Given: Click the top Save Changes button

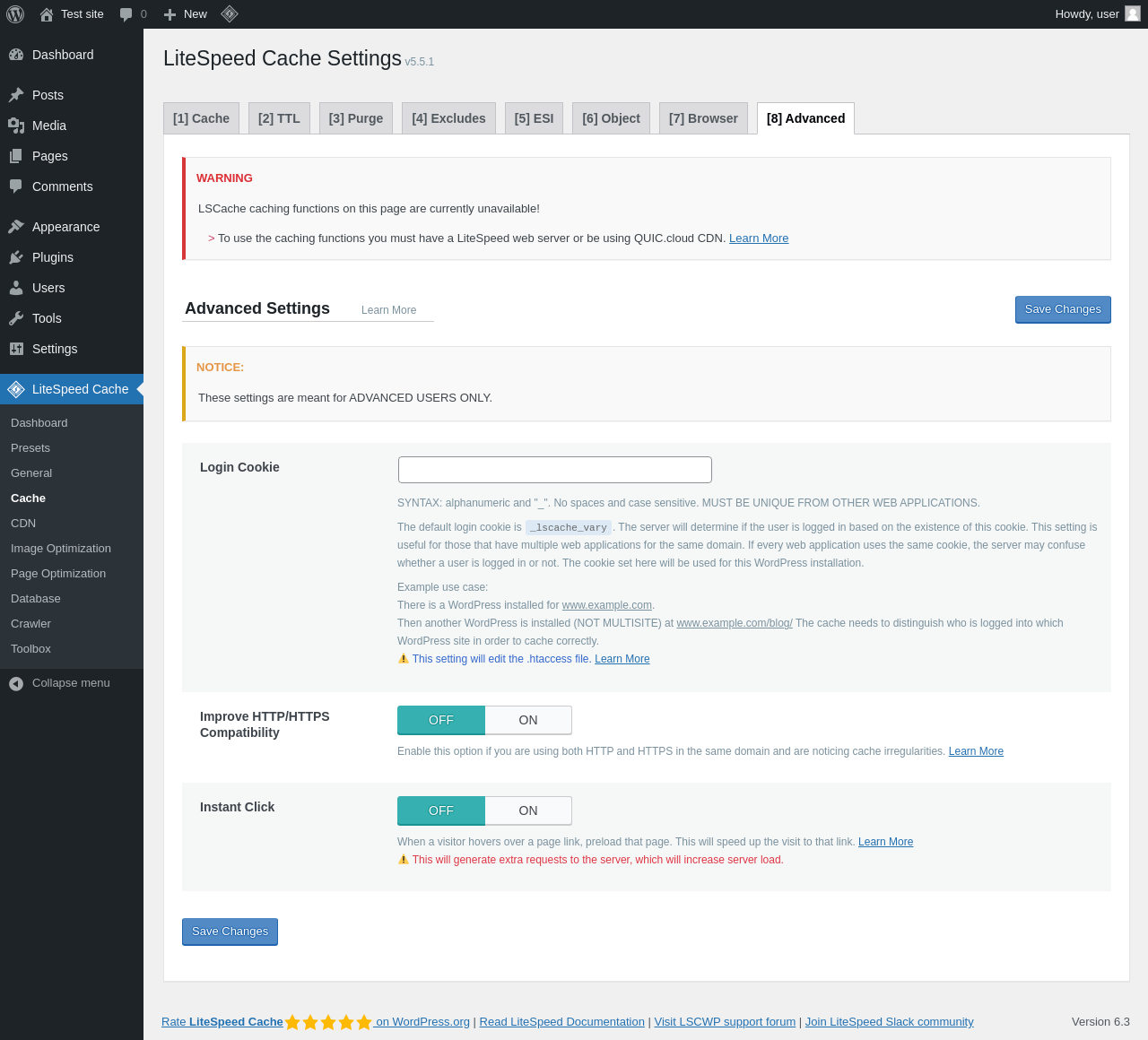Looking at the screenshot, I should pos(1063,309).
